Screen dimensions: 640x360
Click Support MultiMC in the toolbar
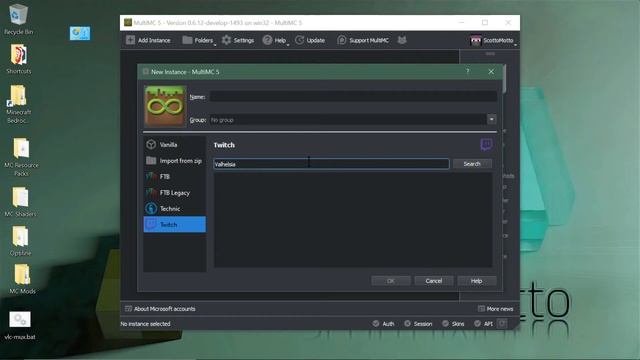point(363,40)
